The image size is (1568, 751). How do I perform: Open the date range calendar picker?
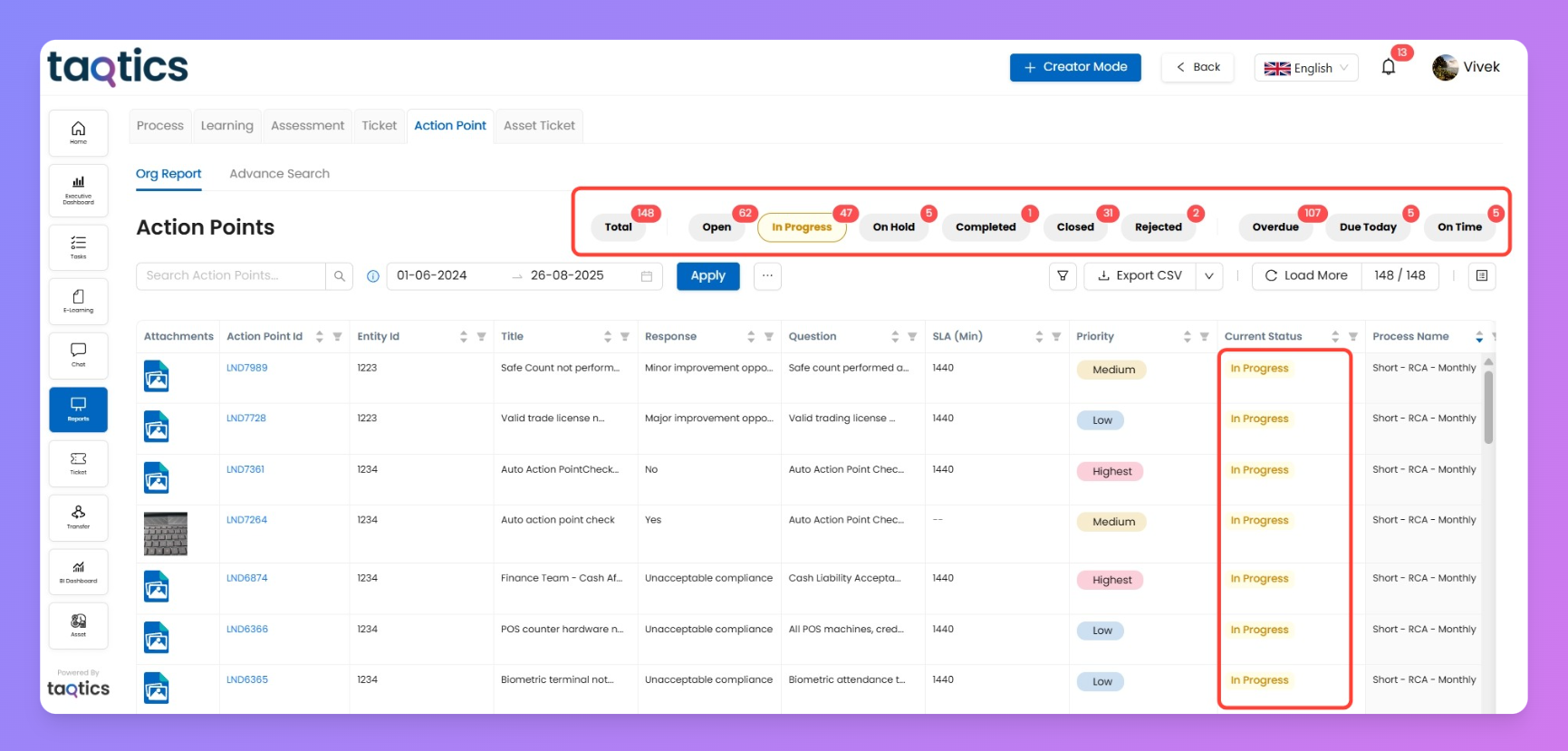pos(647,276)
